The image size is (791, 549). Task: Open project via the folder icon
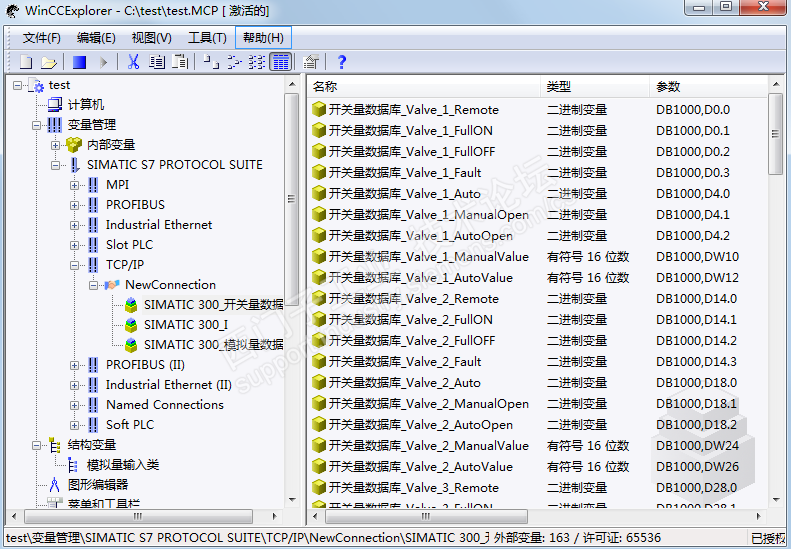48,62
